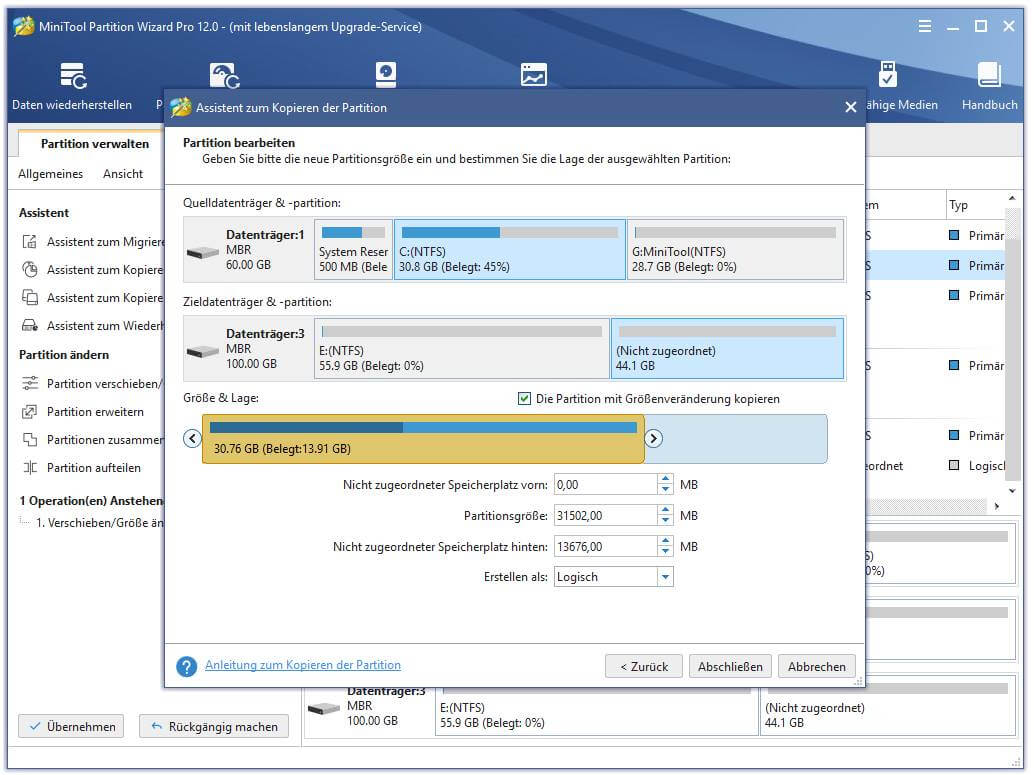Screen dimensions: 1034x775
Task: Select Partition aufteilen in sidebar
Action: (93, 468)
